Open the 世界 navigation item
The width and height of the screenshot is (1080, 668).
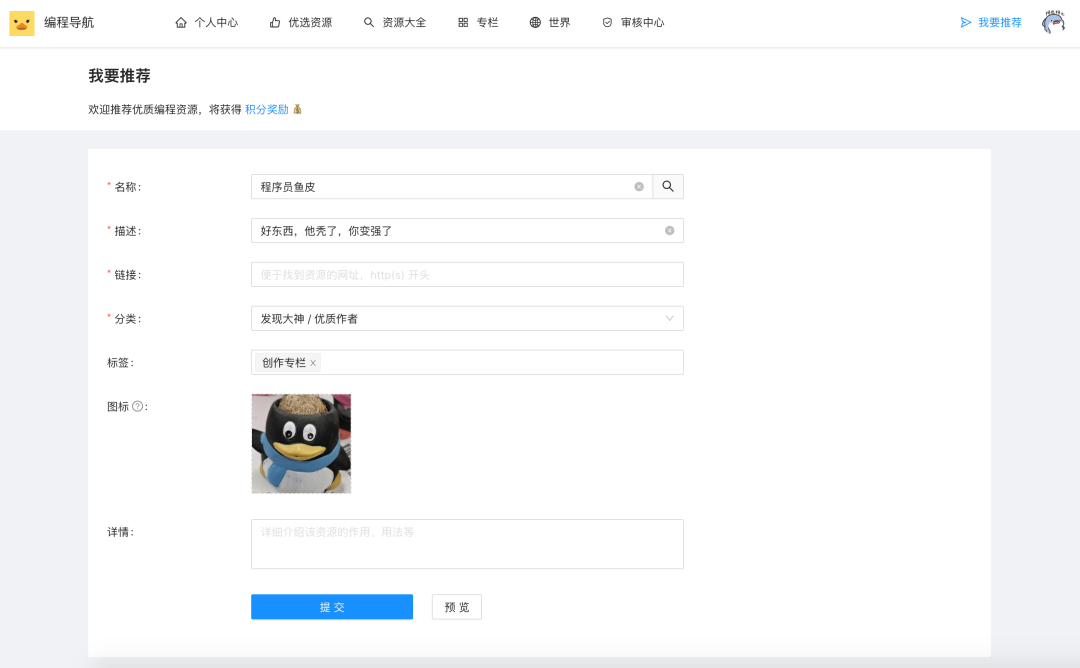(x=550, y=23)
